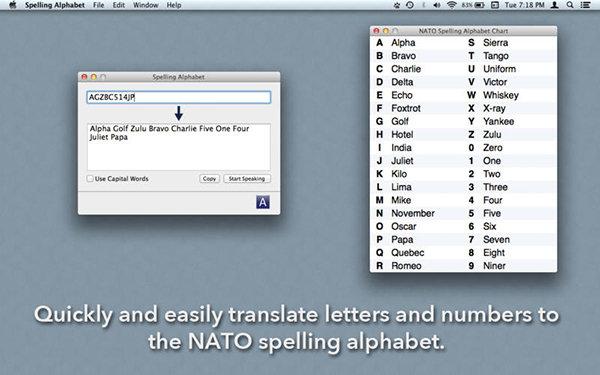Screen dimensions: 600x375
Task: Open the Apple menu
Action: point(13,5)
